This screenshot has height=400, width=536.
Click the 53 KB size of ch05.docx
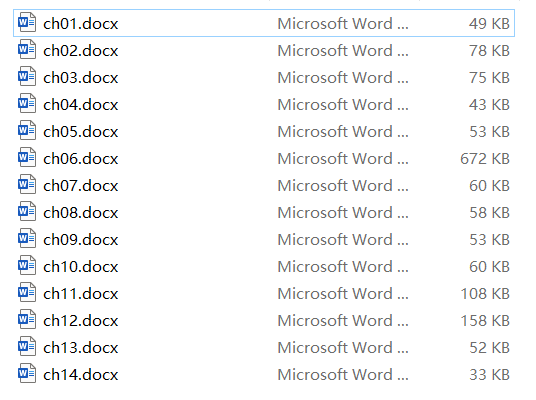489,132
